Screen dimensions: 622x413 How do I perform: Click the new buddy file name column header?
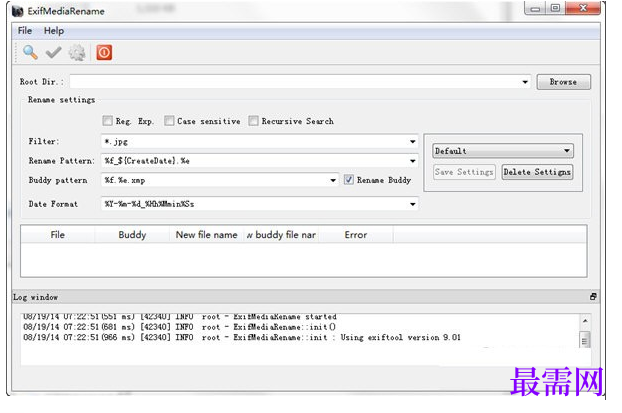(x=281, y=235)
